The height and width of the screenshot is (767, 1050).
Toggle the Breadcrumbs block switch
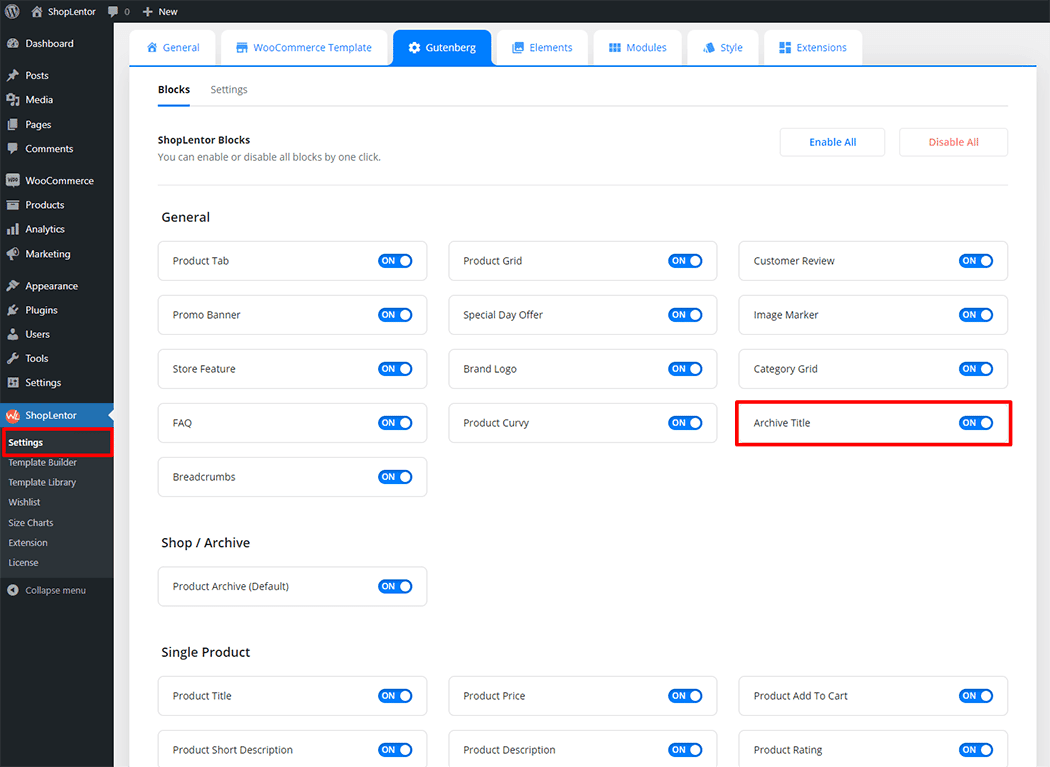pos(395,477)
